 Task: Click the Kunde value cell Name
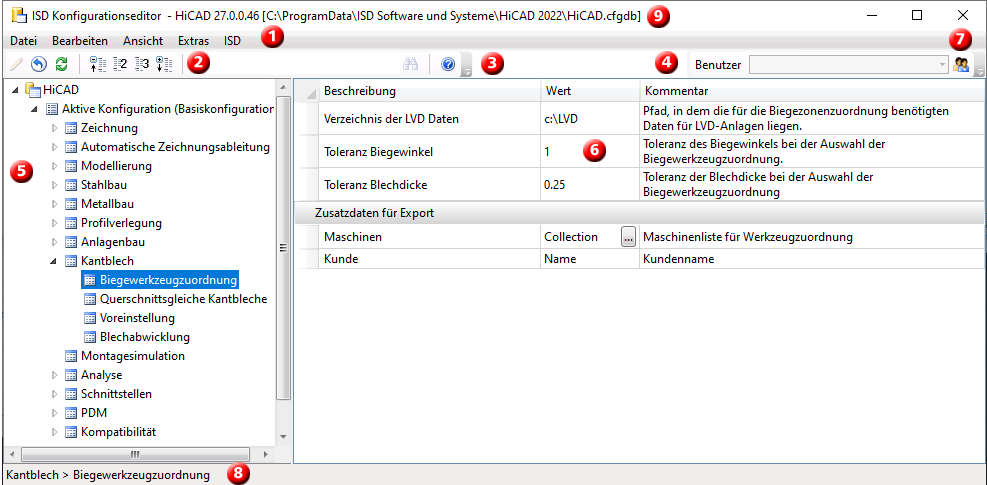(590, 259)
